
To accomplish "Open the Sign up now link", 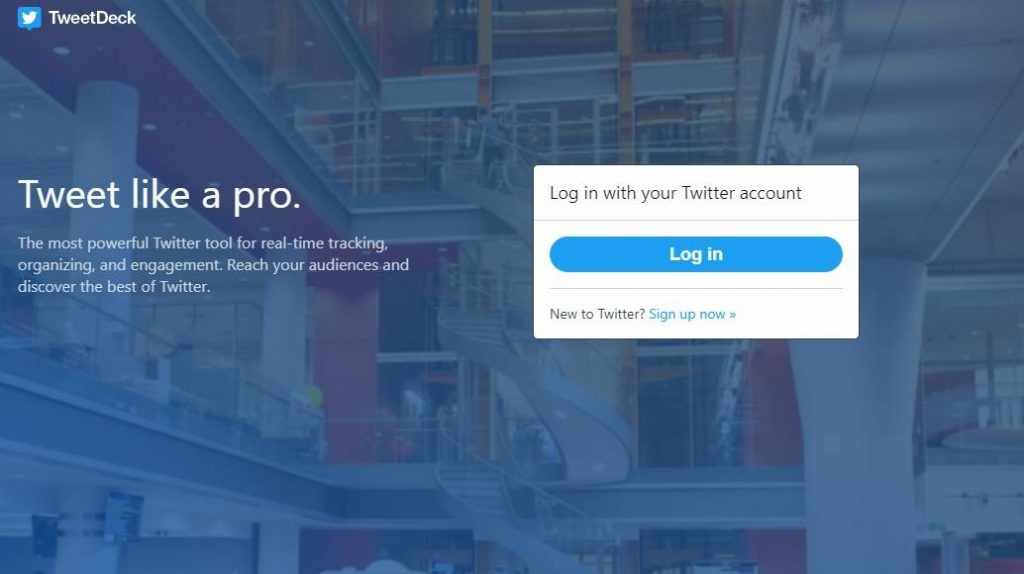I will 692,314.
